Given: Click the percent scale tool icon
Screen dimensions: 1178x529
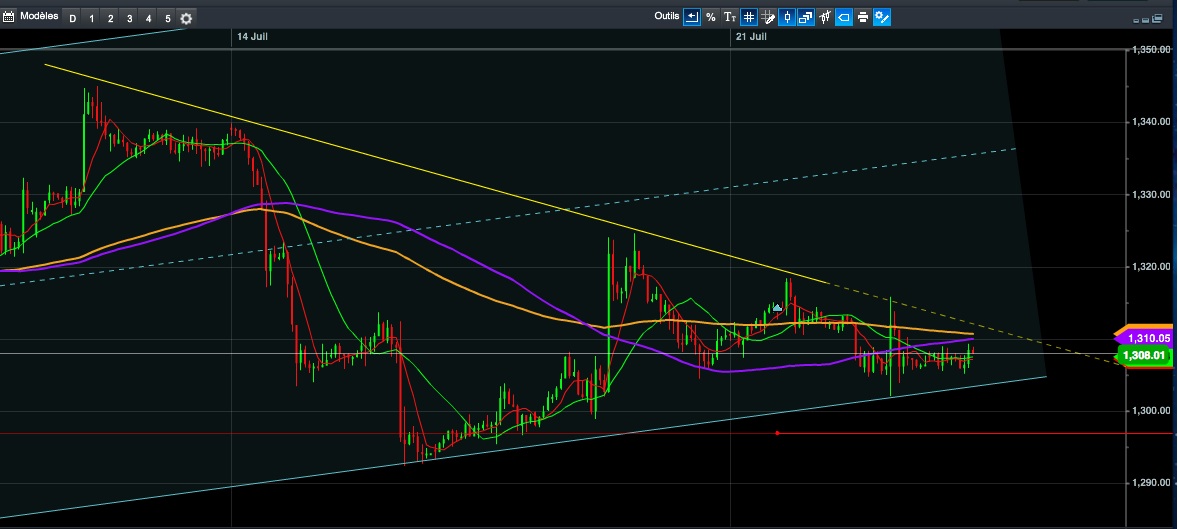Looking at the screenshot, I should coord(710,17).
